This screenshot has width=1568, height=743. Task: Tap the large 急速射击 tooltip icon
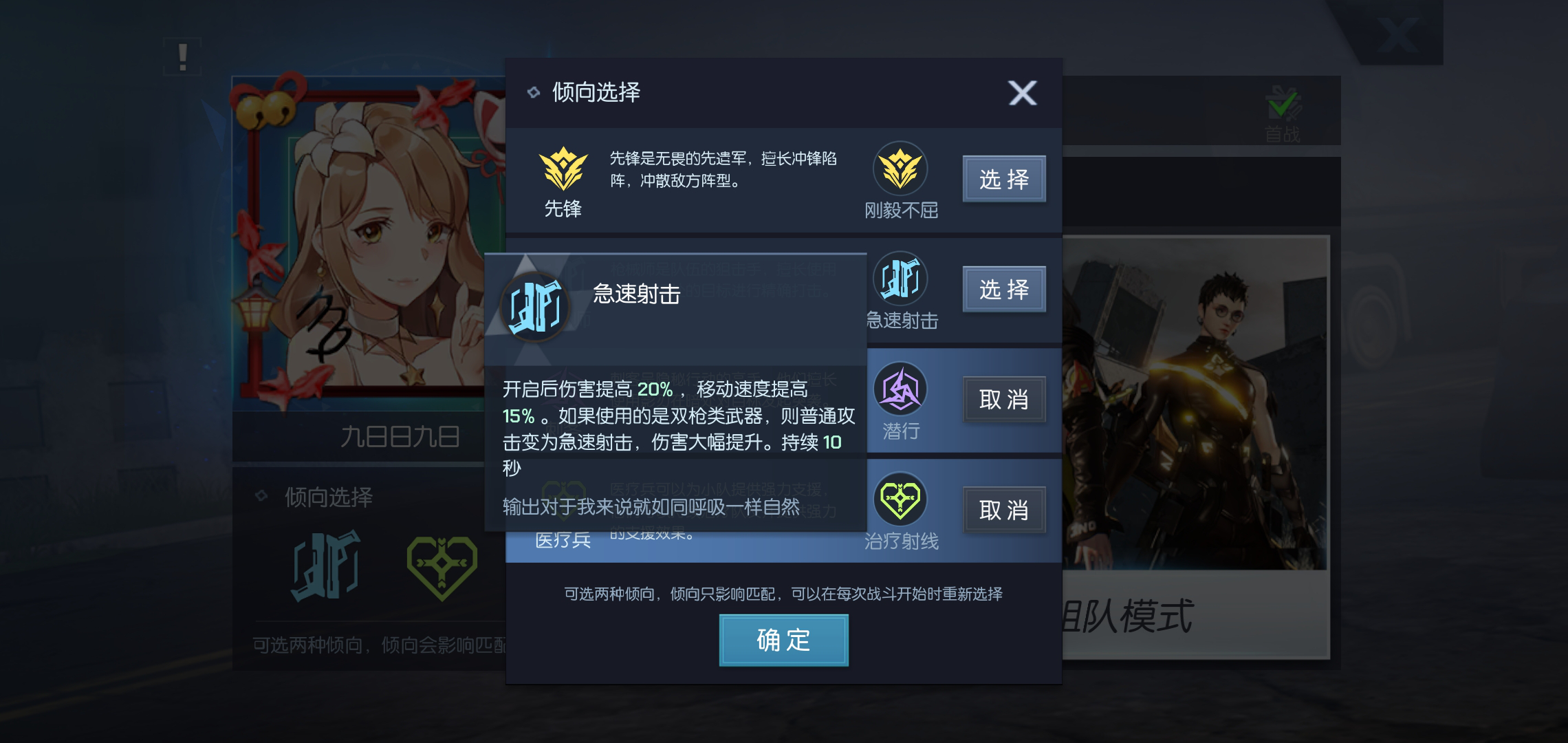click(x=536, y=307)
